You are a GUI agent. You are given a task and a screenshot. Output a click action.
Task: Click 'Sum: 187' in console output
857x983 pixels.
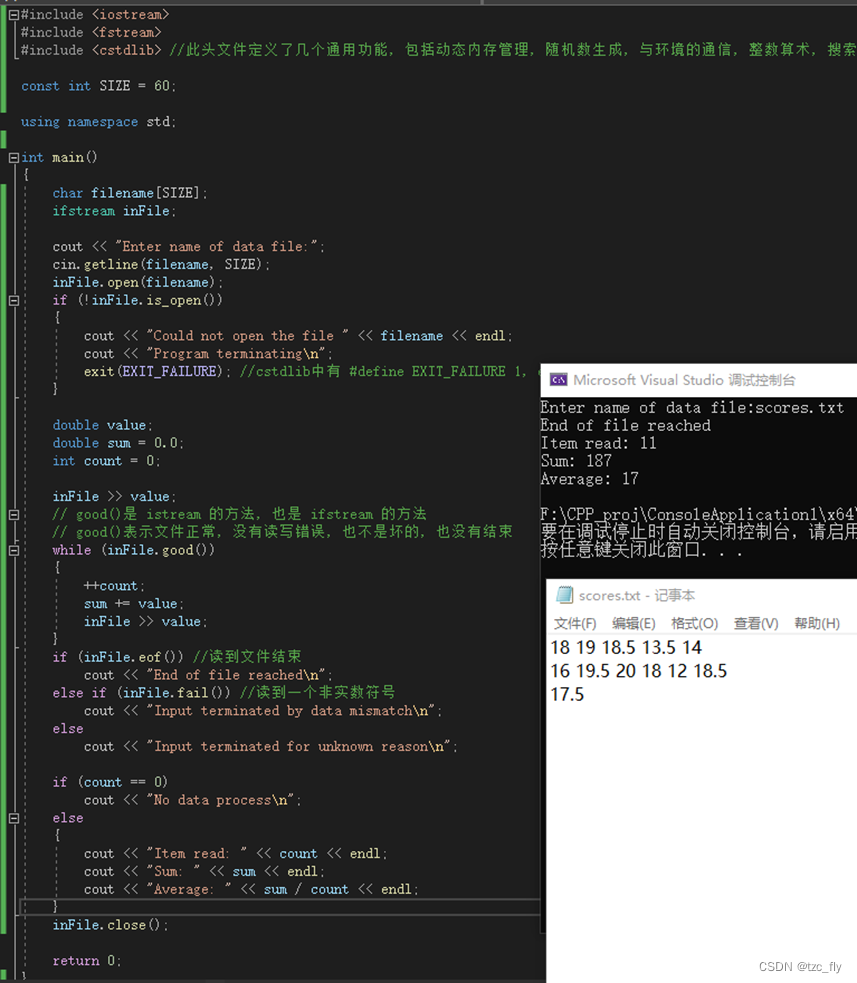(x=576, y=461)
